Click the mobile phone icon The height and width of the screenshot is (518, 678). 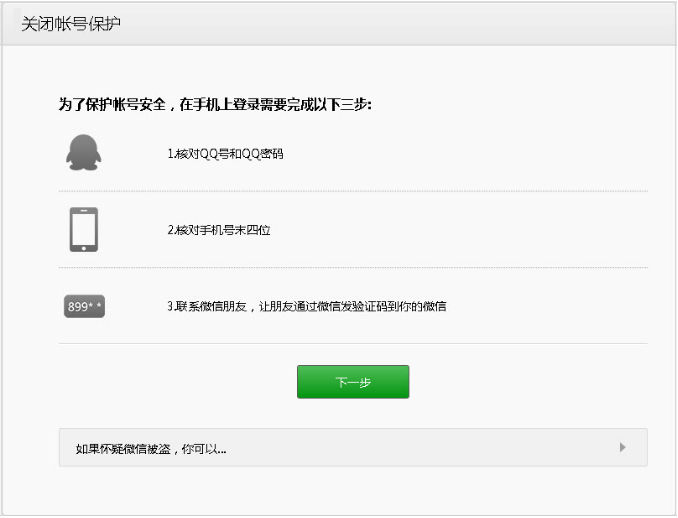point(84,230)
